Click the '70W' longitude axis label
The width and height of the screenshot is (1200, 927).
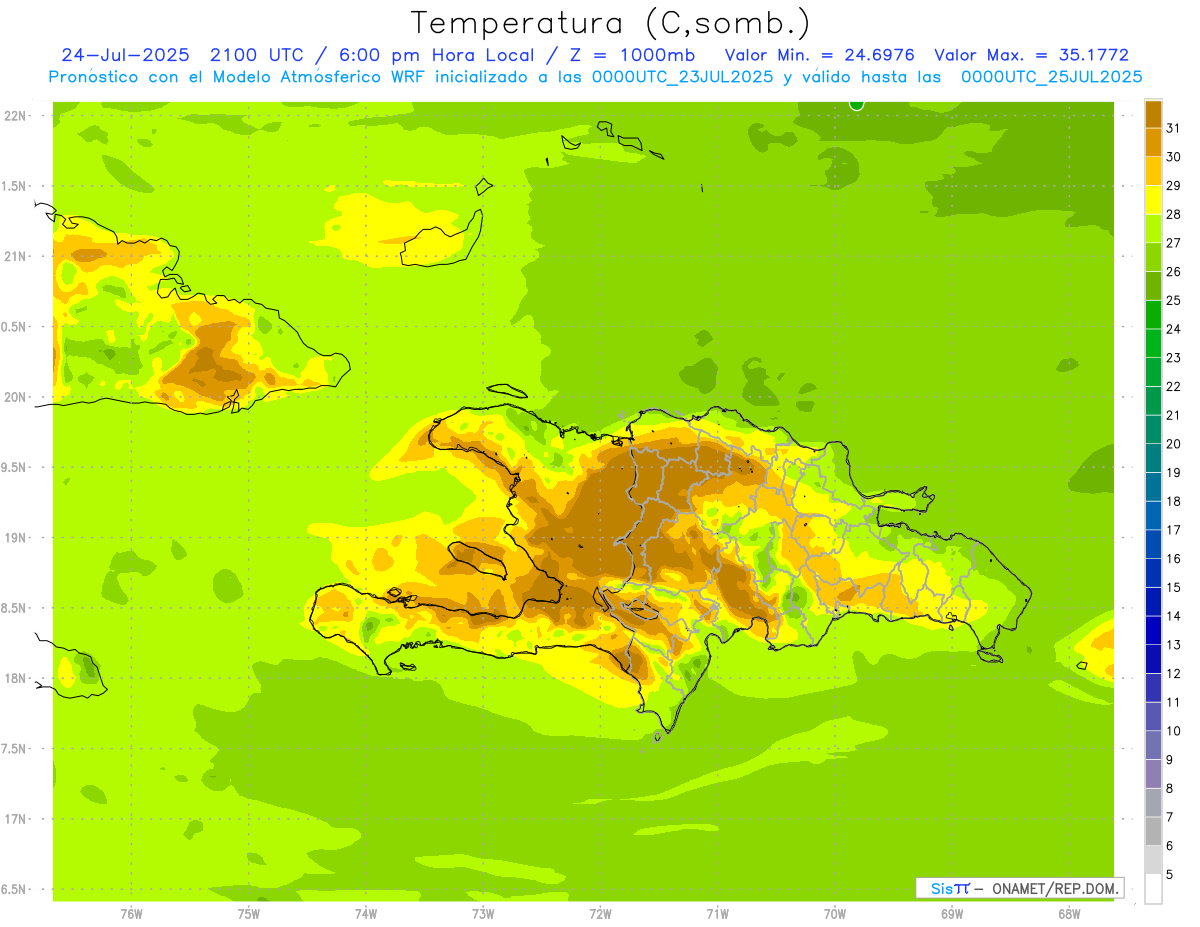[x=835, y=913]
